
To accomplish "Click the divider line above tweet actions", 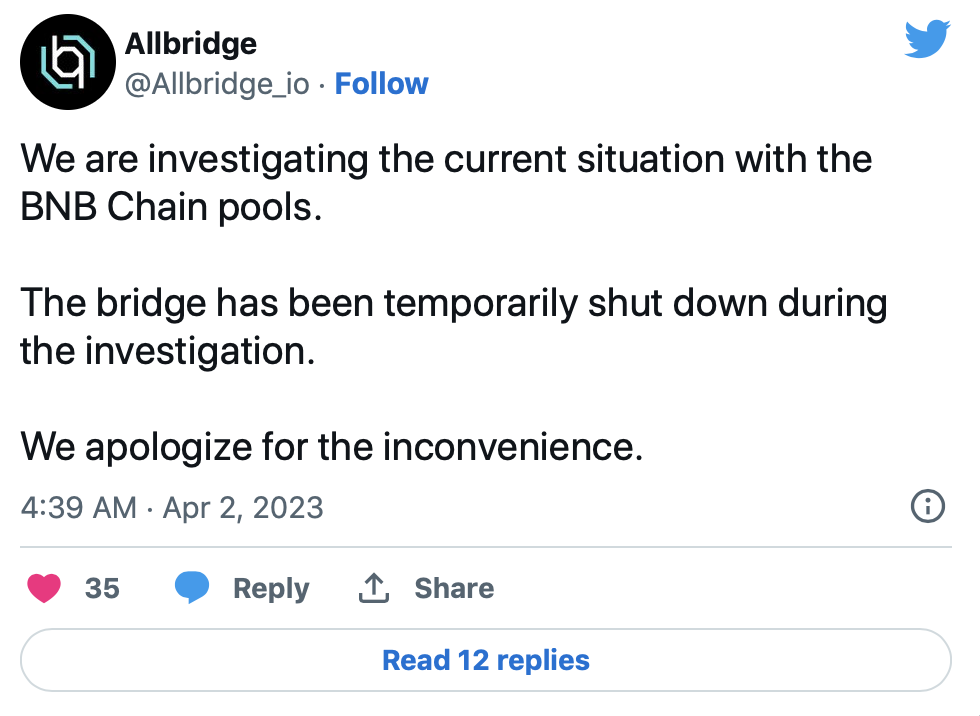I will pyautogui.click(x=486, y=547).
